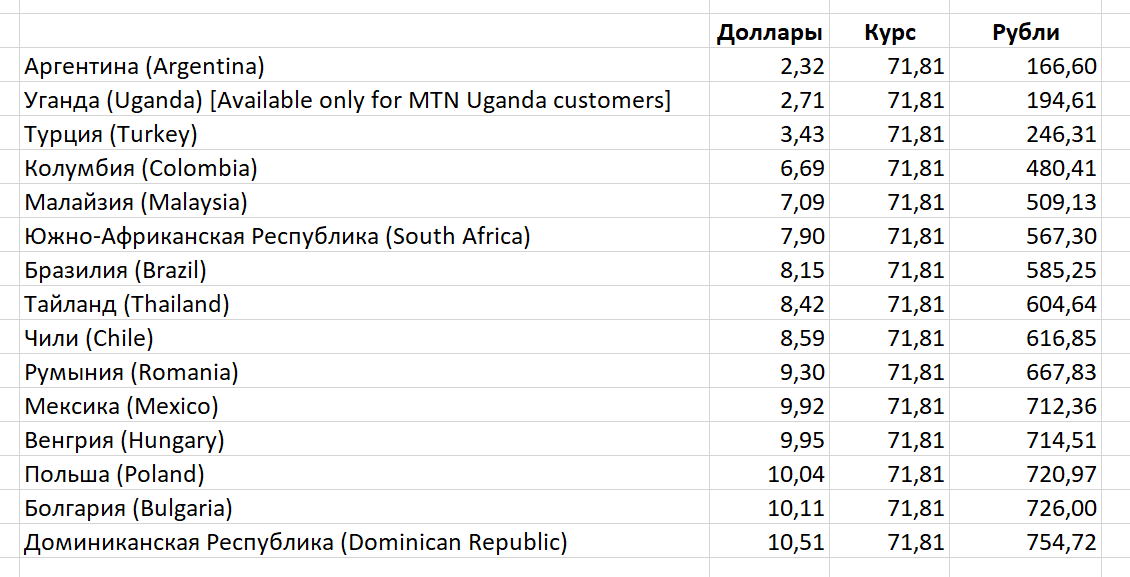The height and width of the screenshot is (577, 1130).
Task: Click the dollar value 10,04 for Poland
Action: (x=769, y=473)
